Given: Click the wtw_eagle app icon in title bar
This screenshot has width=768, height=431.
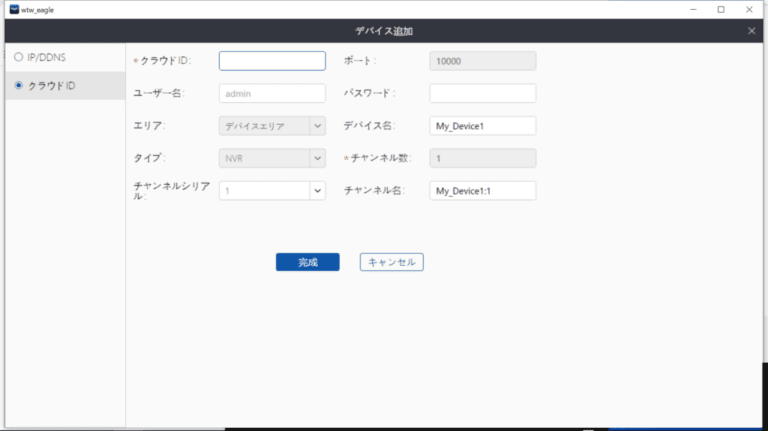Looking at the screenshot, I should click(x=13, y=9).
